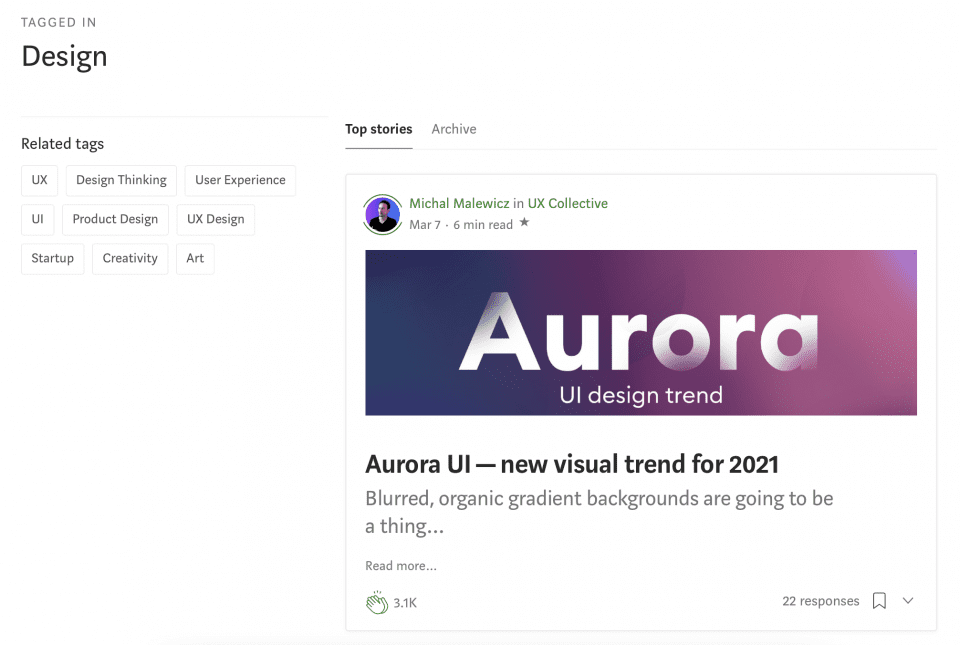Viewport: 960px width, 645px height.
Task: Click the member-only star icon
Action: (x=524, y=225)
